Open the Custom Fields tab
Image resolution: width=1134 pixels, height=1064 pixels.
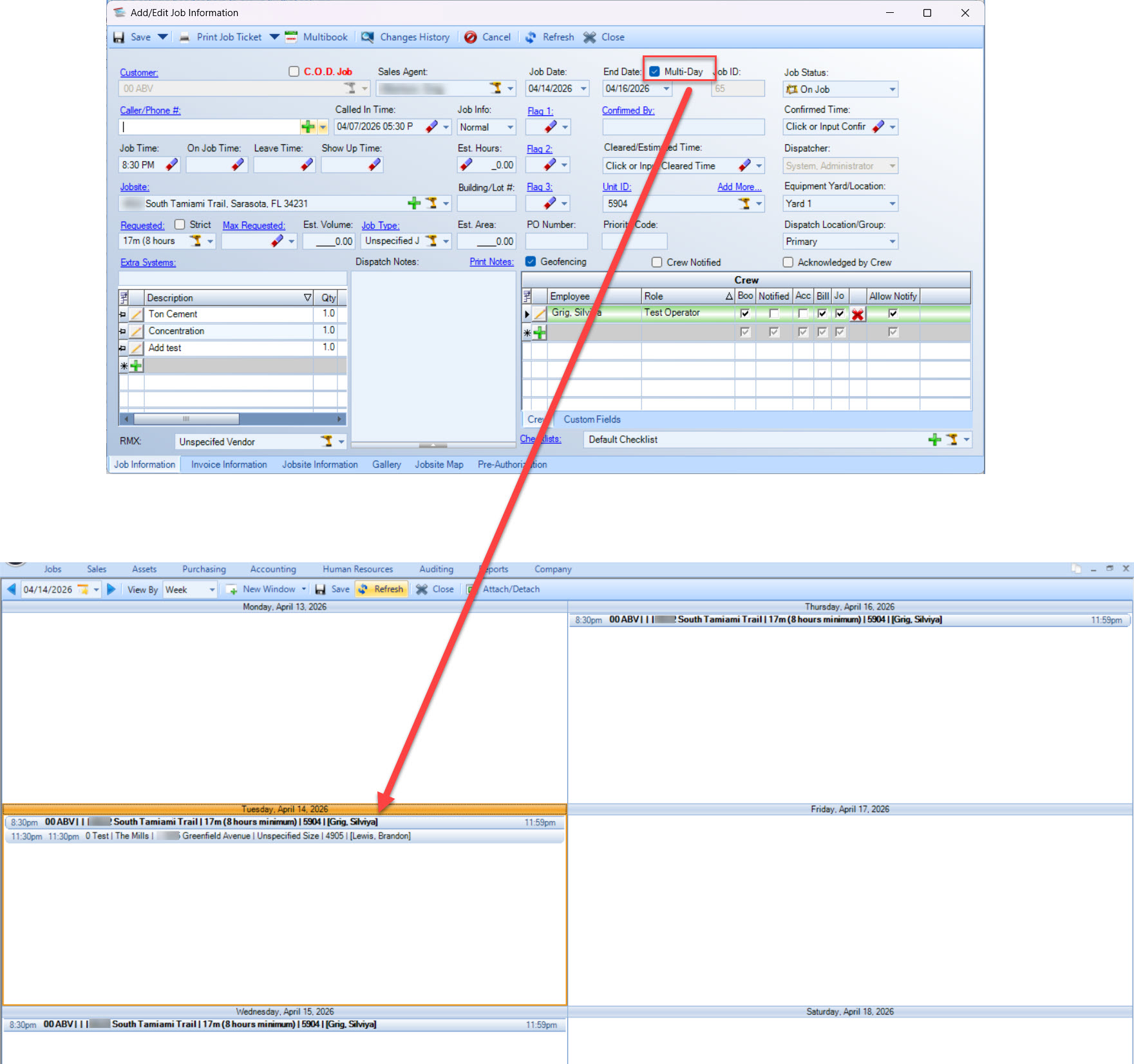coord(592,419)
